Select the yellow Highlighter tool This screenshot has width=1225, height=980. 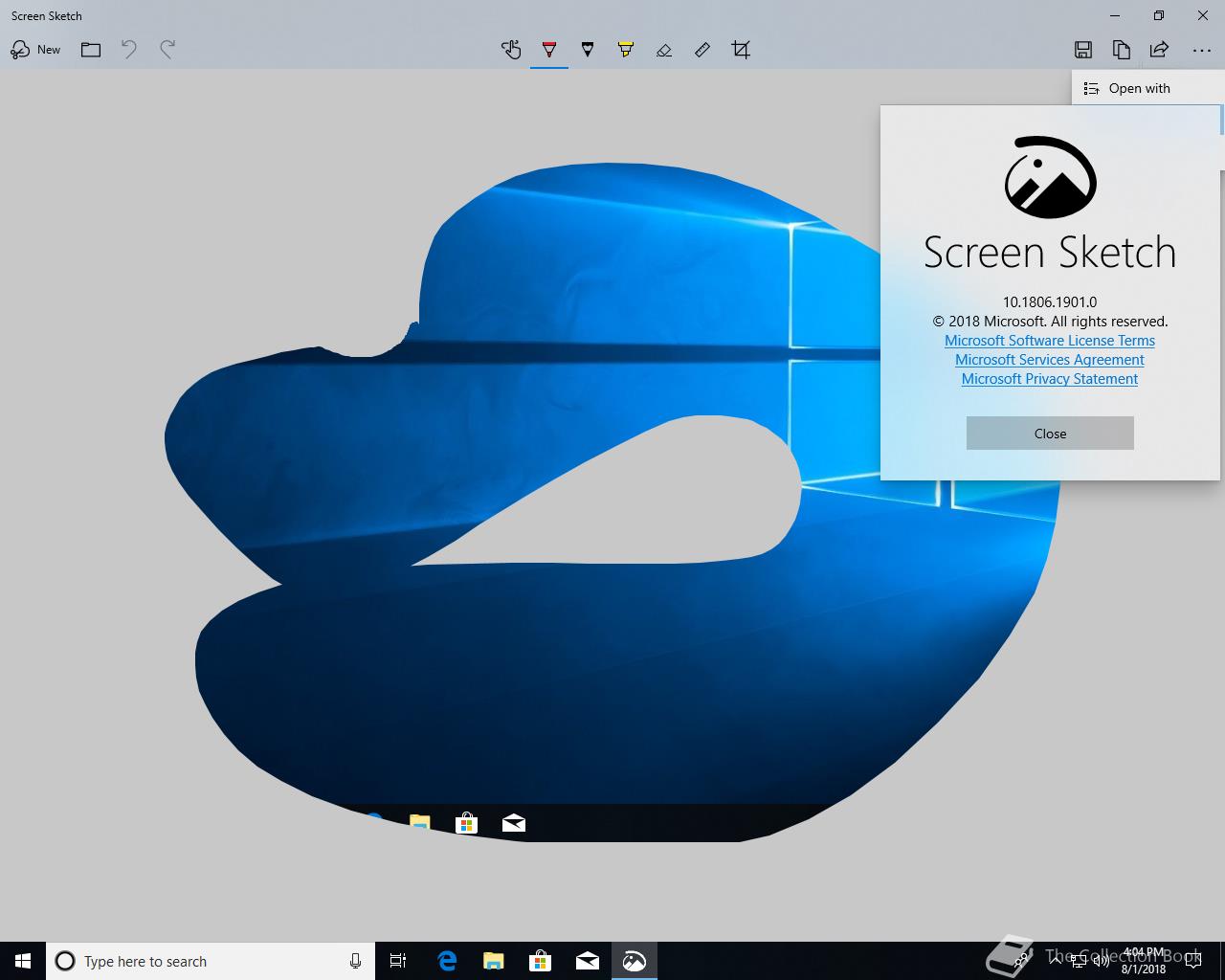pyautogui.click(x=626, y=50)
